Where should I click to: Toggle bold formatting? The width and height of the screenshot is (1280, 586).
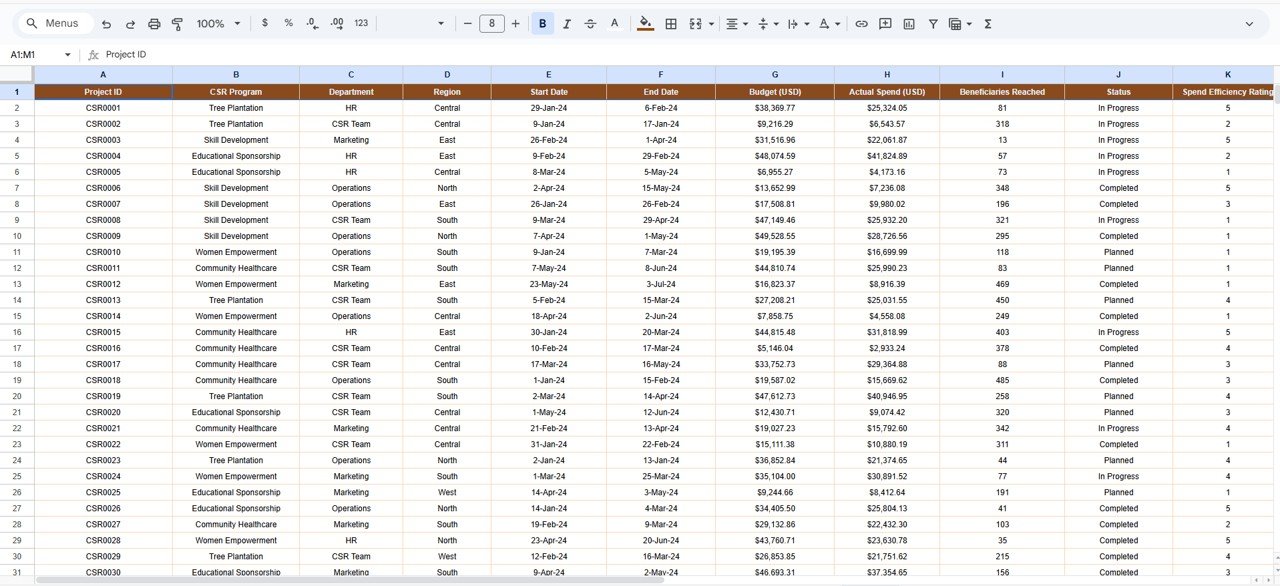click(x=543, y=23)
